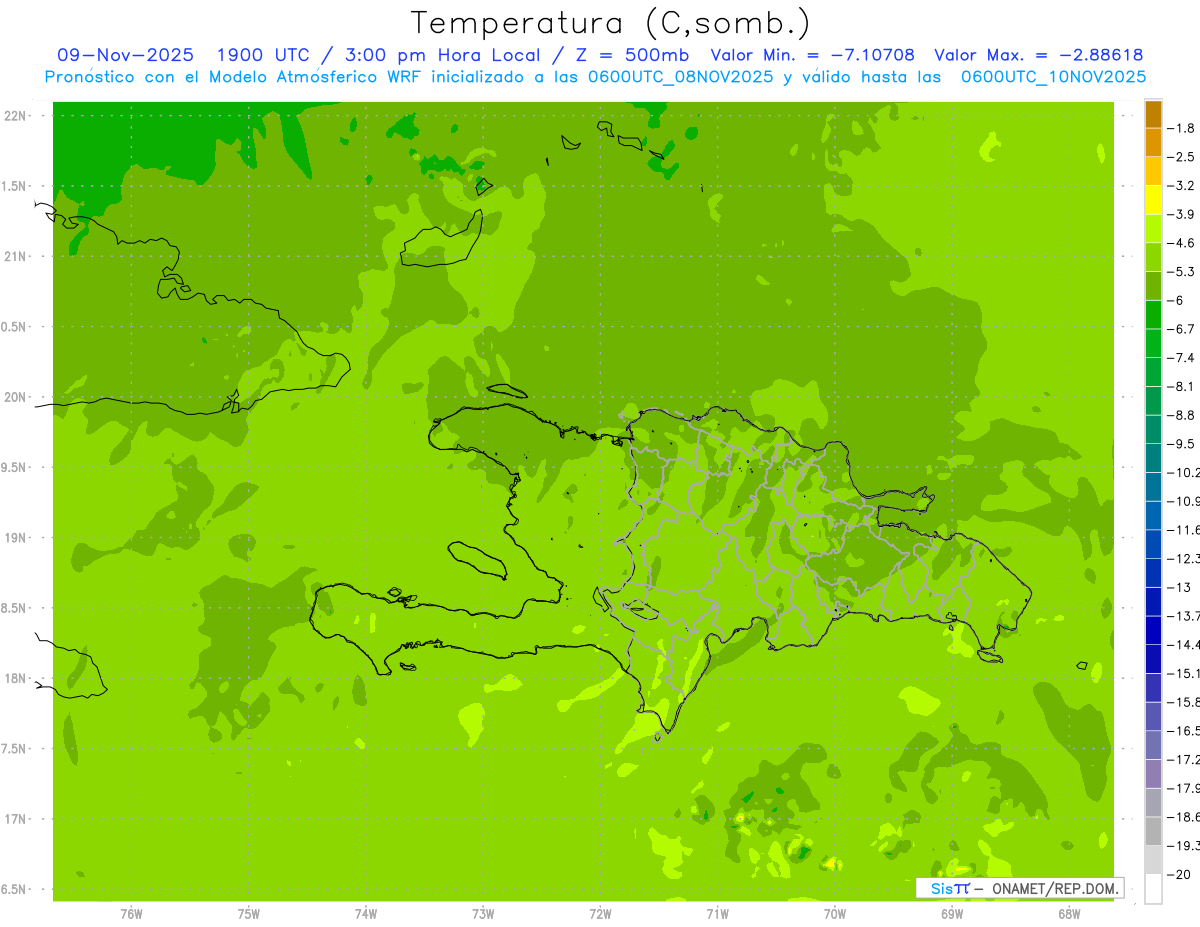Select the date text "09-Nov-2025"
The height and width of the screenshot is (927, 1200).
click(126, 55)
